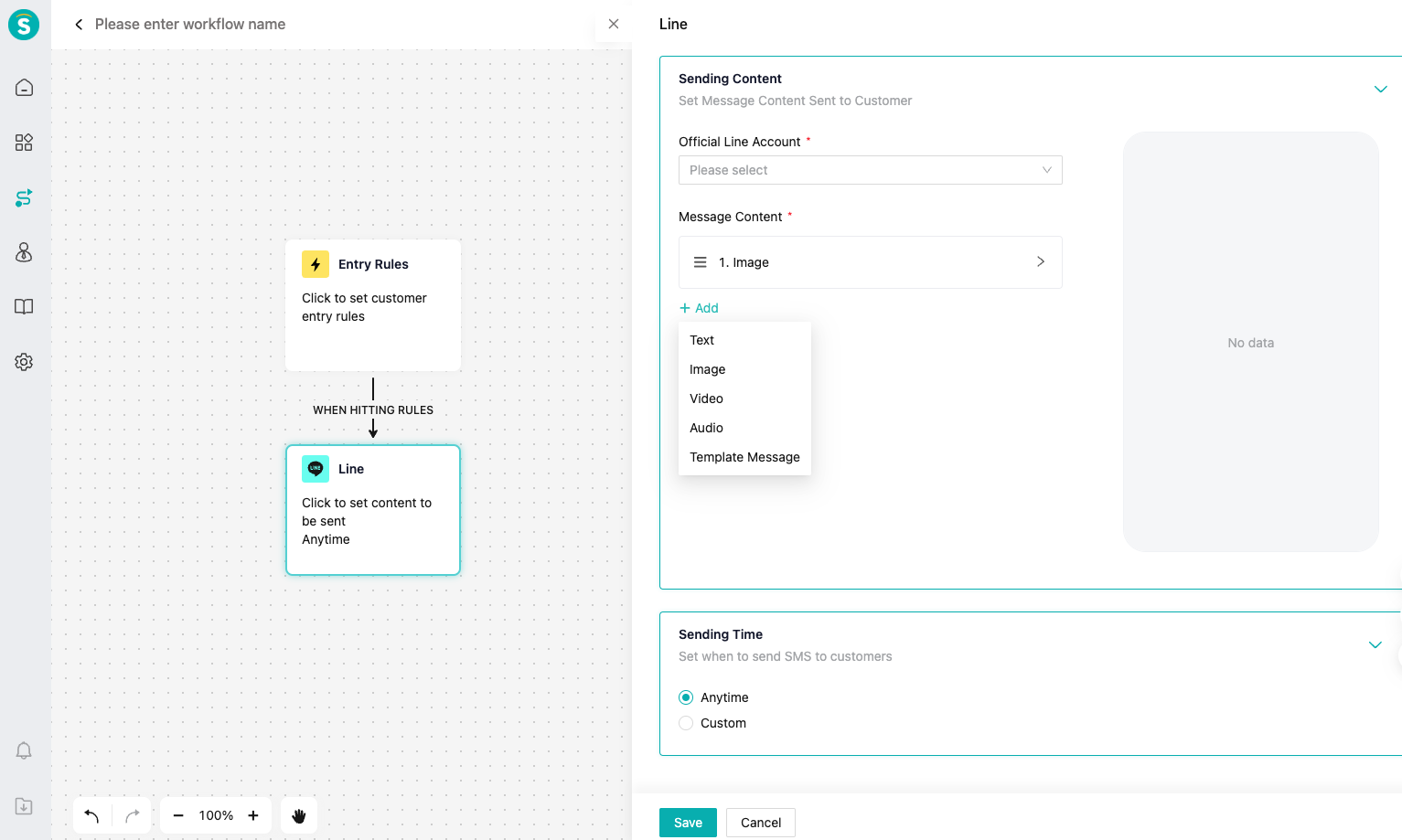Image resolution: width=1402 pixels, height=840 pixels.
Task: Select the Anytime radio option
Action: coord(686,697)
